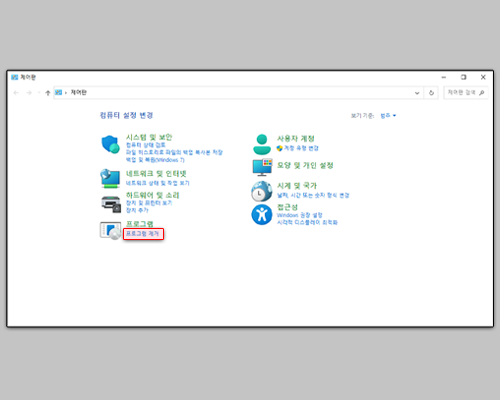
Task: Click the date, time, number format link
Action: (313, 195)
